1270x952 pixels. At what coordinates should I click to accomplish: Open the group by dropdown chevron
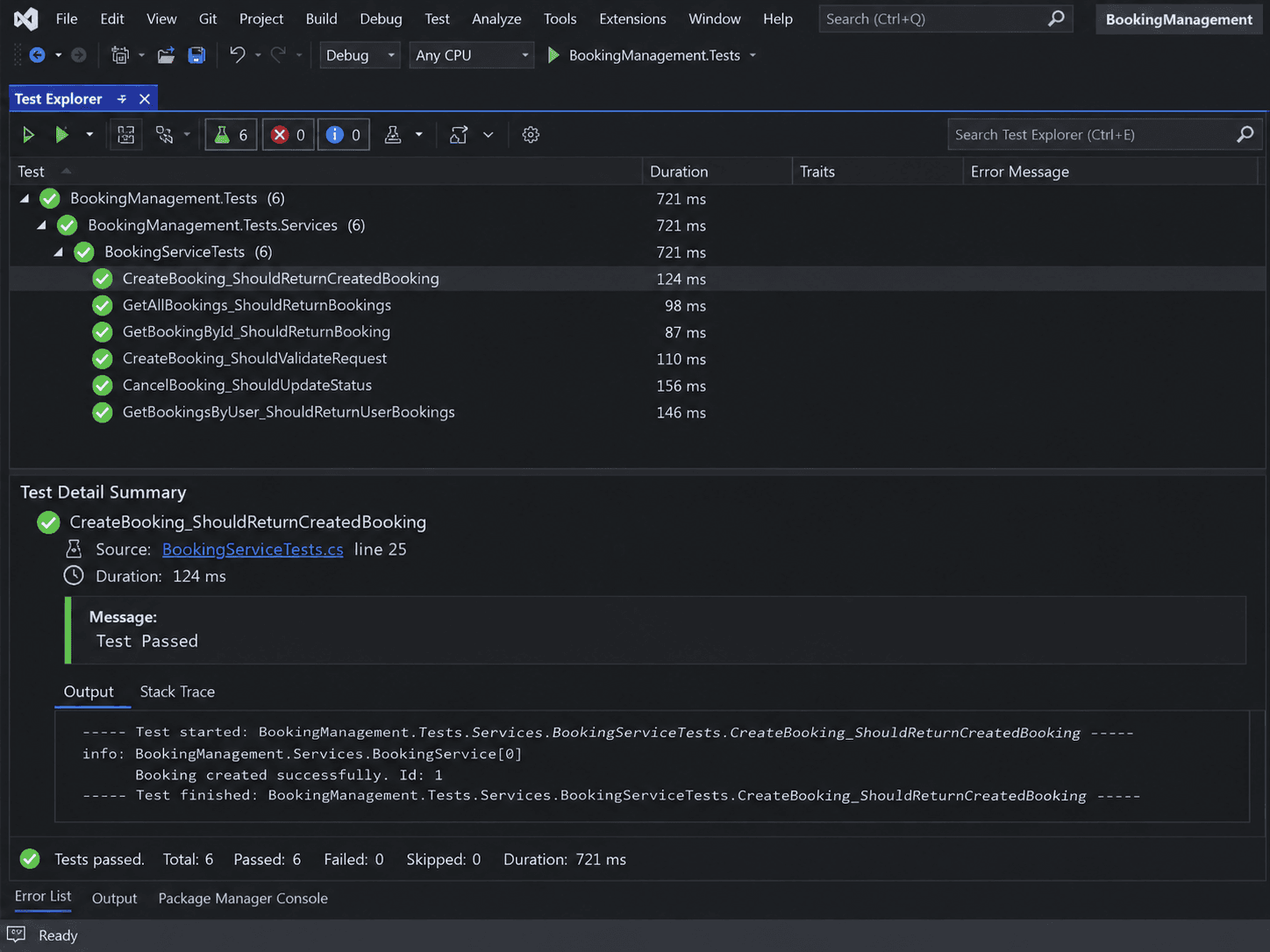tap(489, 135)
